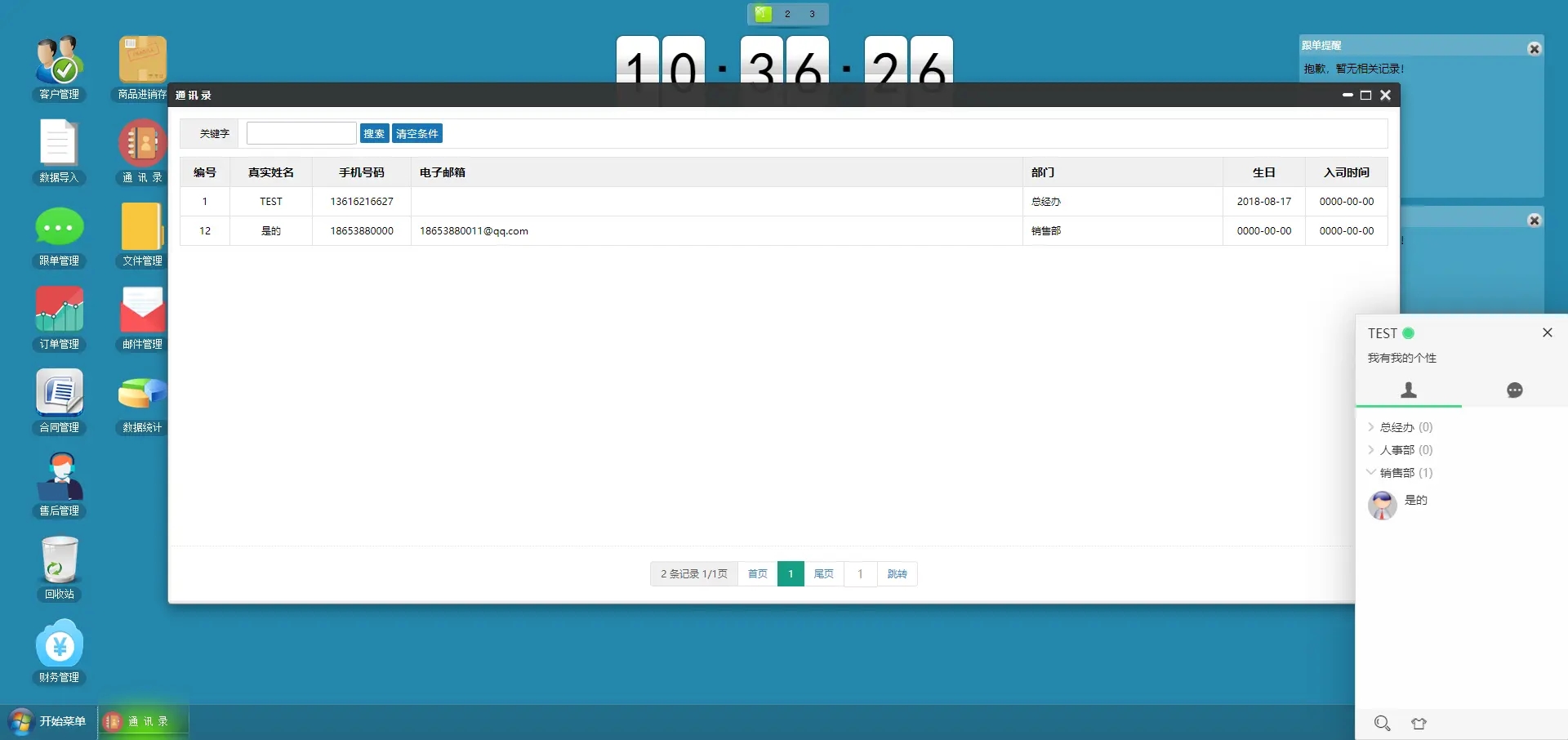Collapse the 销售部 department group

pos(1398,473)
